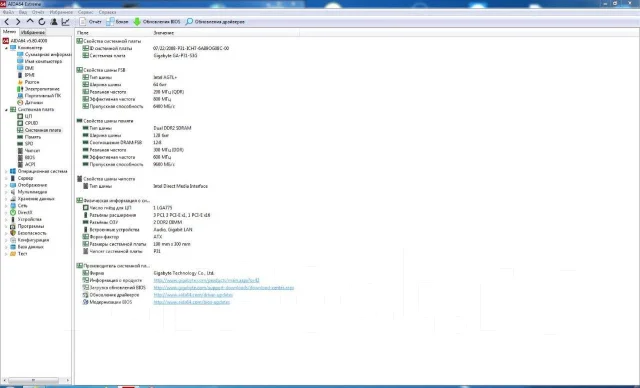Click the CPUID icon in the tree
This screenshot has width=640, height=388.
[20, 123]
